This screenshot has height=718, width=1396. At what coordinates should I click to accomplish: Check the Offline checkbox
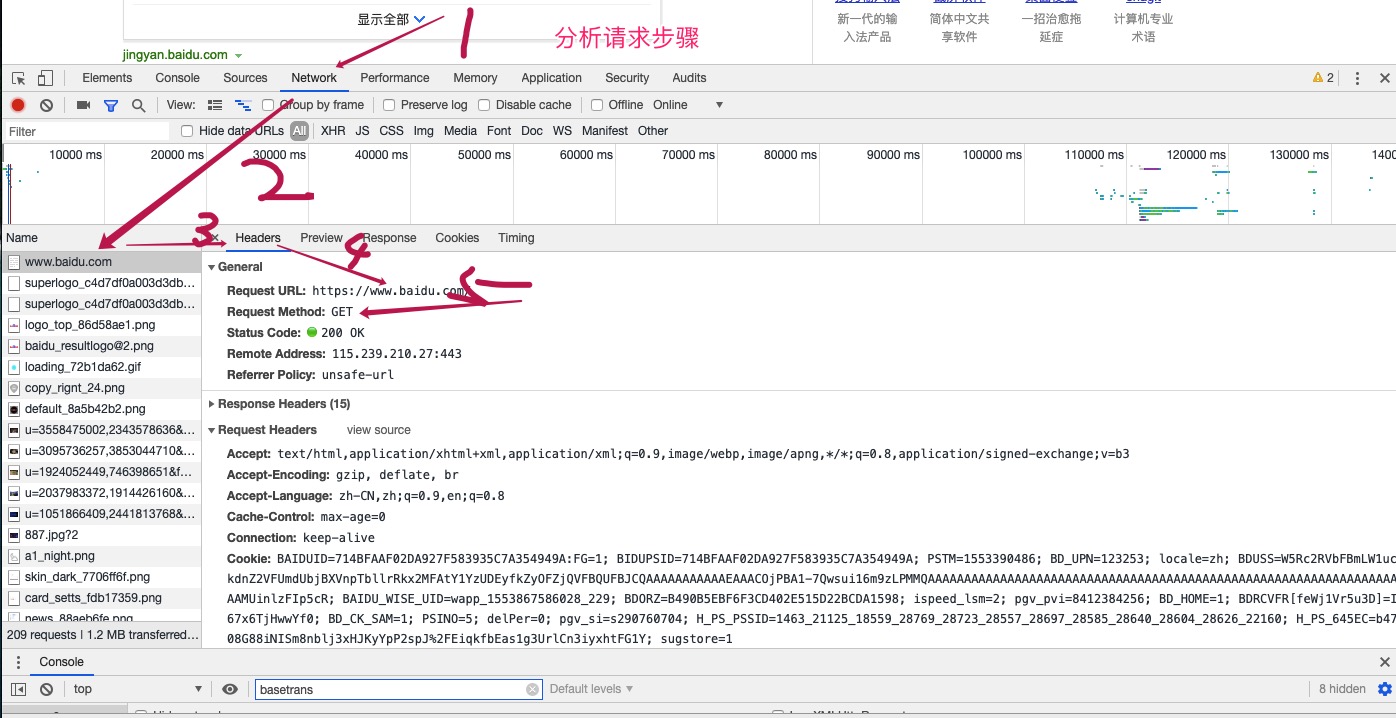click(x=597, y=105)
